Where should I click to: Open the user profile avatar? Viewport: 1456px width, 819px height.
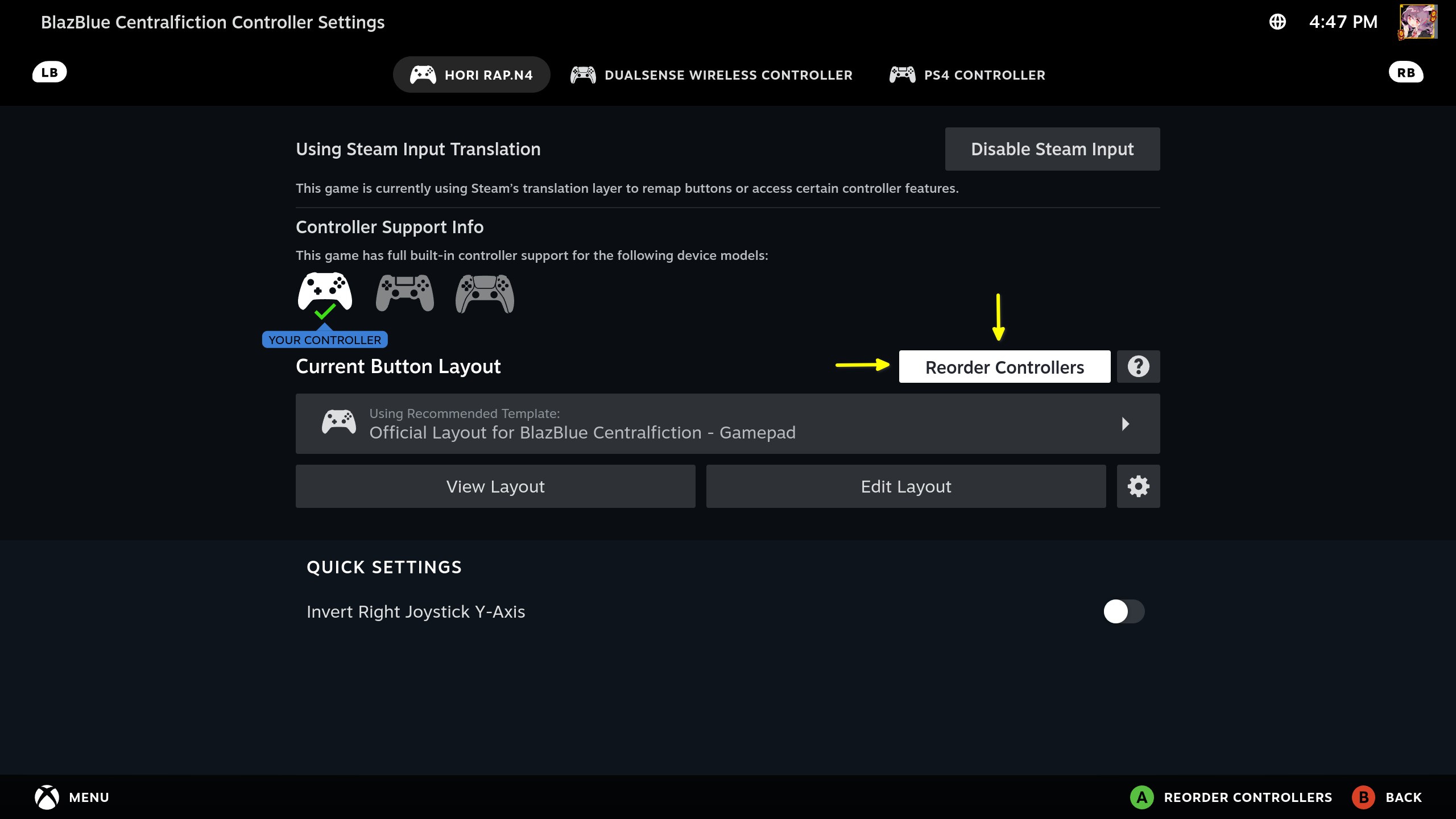coord(1418,22)
